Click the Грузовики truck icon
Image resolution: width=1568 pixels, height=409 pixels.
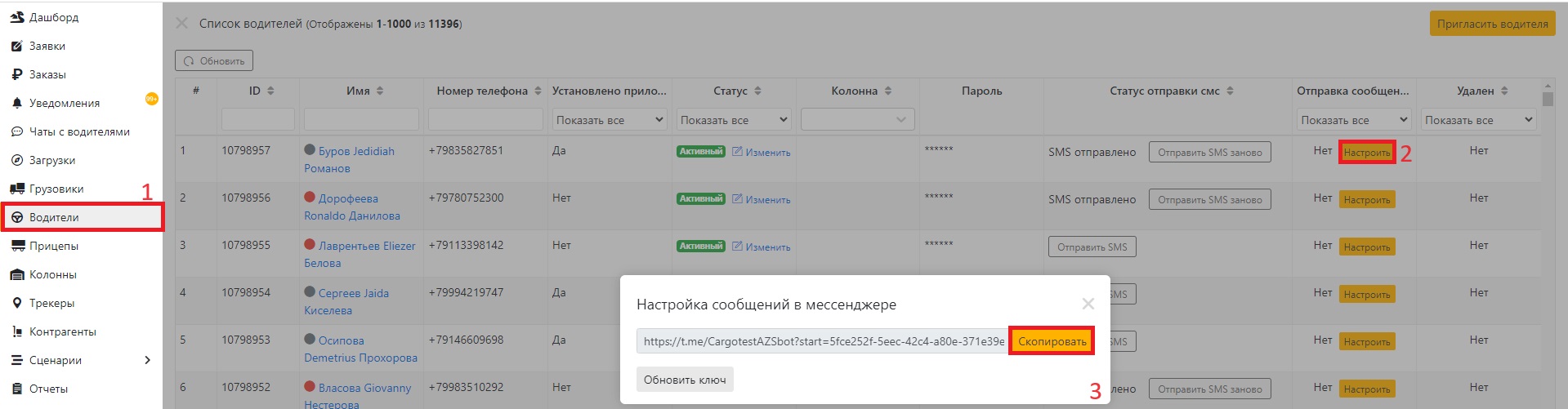[x=16, y=189]
